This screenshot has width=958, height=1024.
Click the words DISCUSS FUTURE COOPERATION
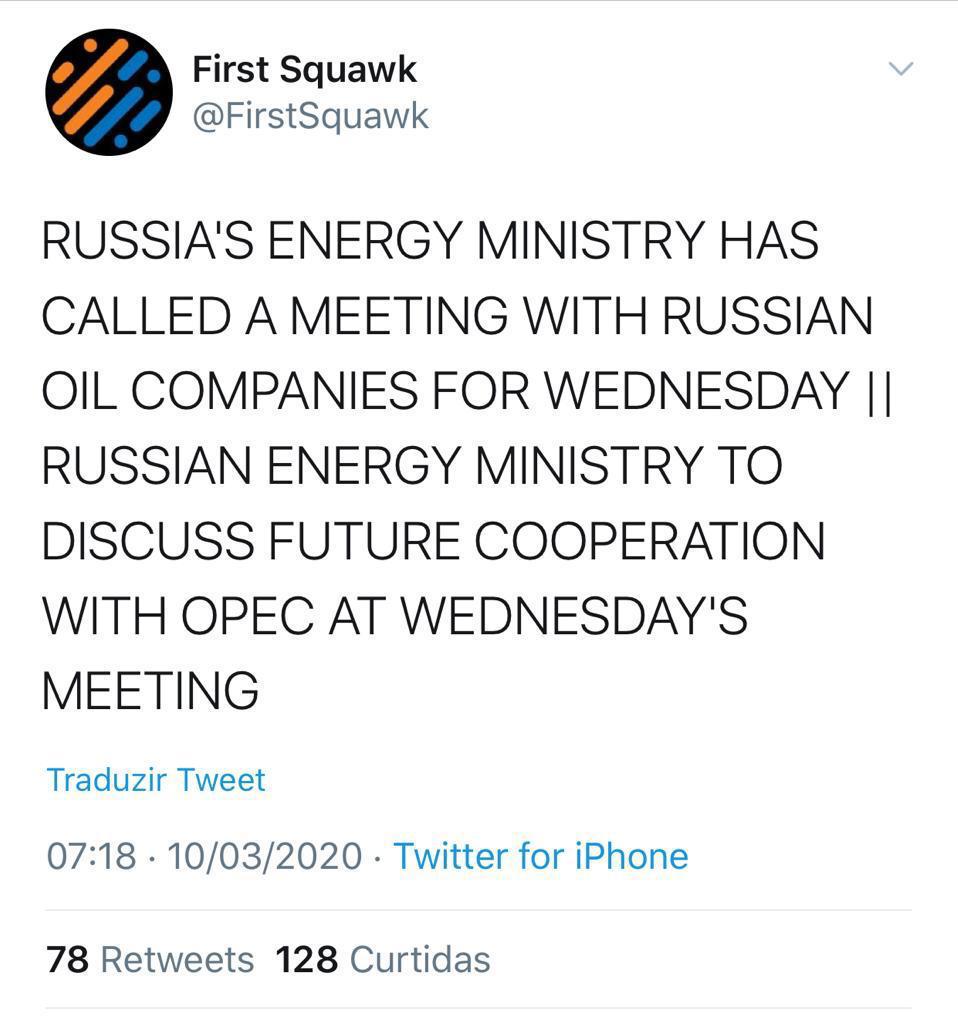[x=433, y=541]
